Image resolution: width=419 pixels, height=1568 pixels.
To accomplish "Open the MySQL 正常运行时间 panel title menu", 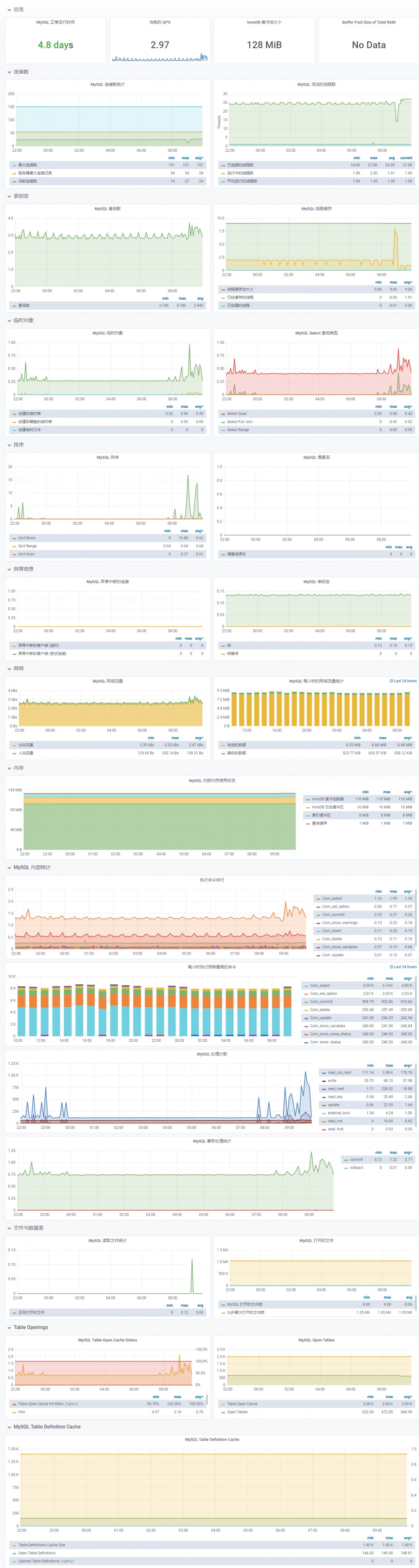I will tap(55, 22).
